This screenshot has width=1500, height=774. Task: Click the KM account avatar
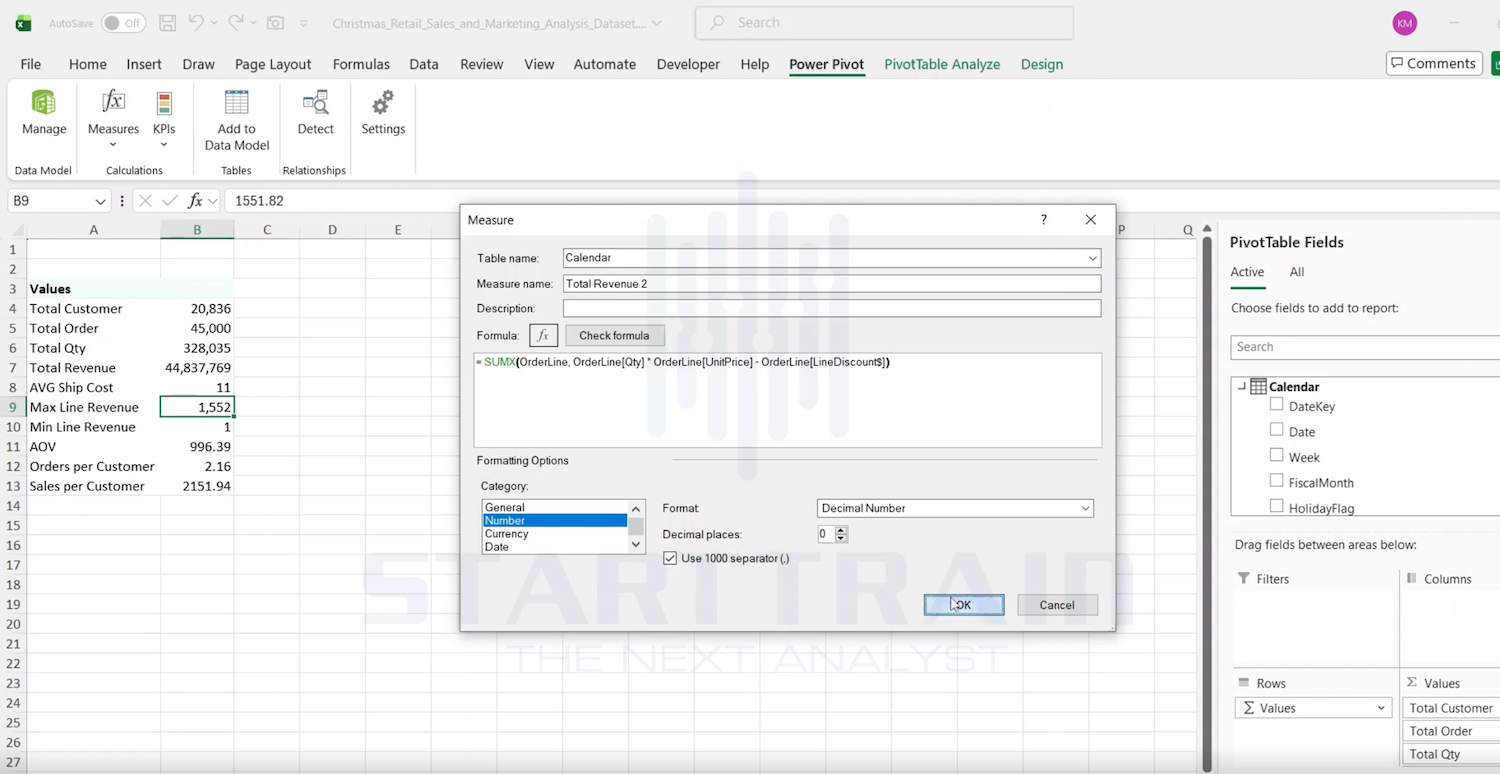pyautogui.click(x=1405, y=23)
